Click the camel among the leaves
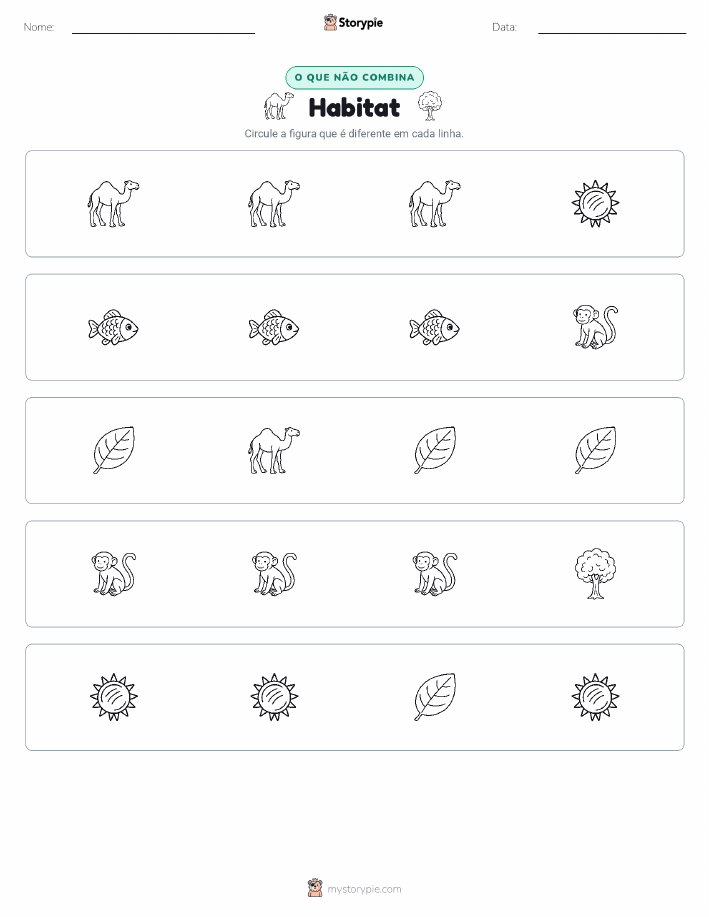This screenshot has height=917, width=709. click(x=274, y=450)
